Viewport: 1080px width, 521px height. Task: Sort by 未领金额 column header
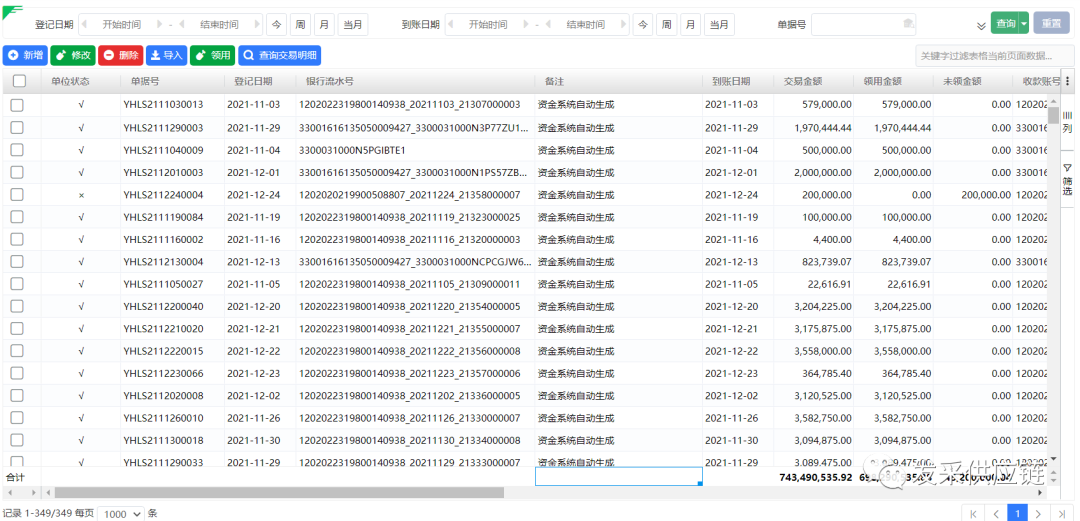[963, 81]
